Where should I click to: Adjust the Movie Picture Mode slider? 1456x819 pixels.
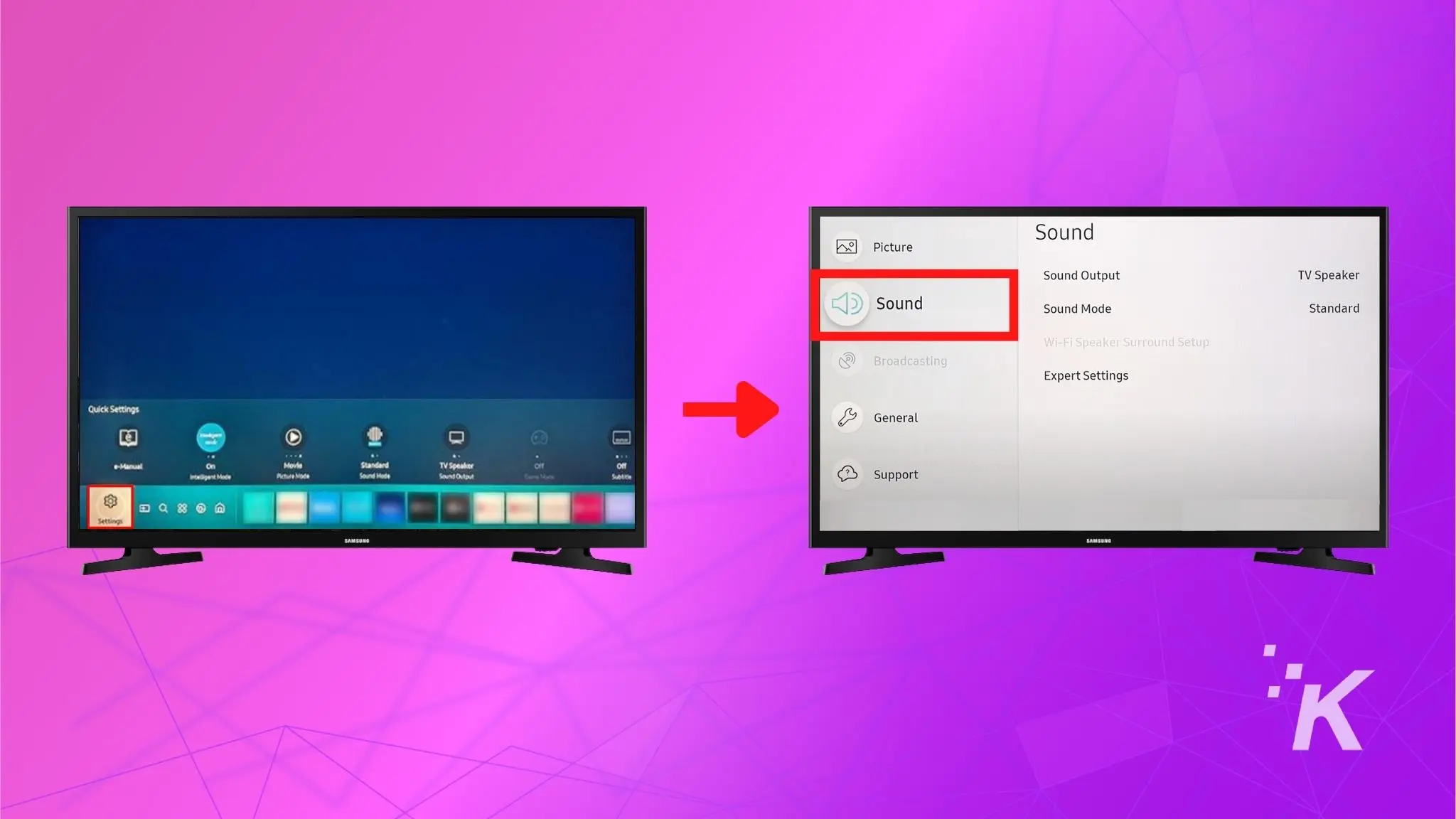point(292,450)
